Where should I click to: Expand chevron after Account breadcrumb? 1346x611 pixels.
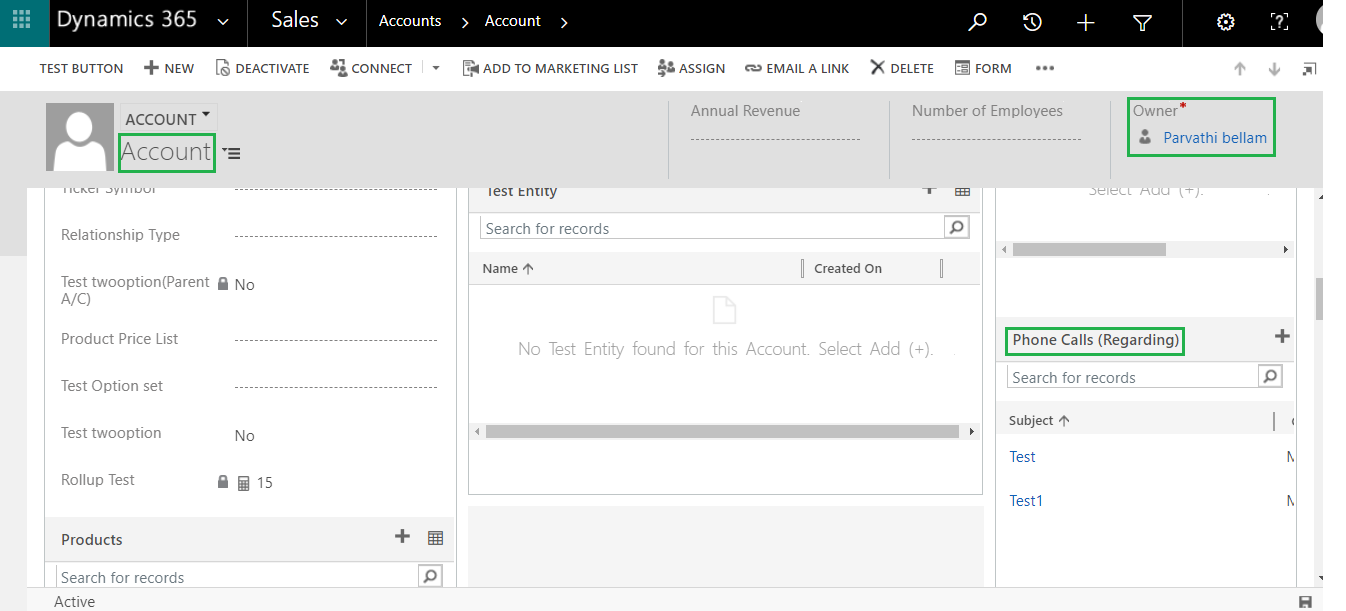click(x=565, y=22)
